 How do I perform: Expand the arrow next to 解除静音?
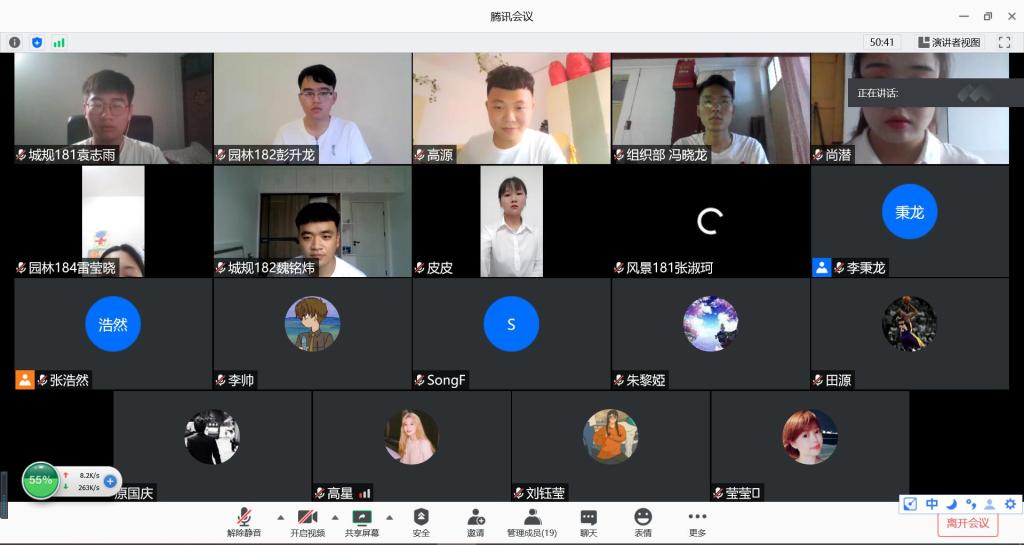(x=280, y=517)
